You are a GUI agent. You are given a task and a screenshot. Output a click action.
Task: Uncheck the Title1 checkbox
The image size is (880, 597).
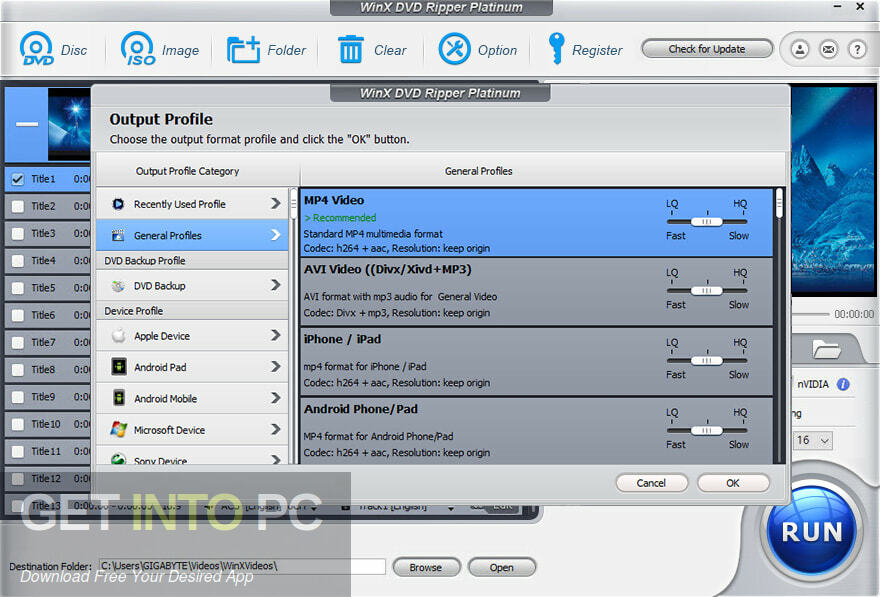[x=17, y=179]
